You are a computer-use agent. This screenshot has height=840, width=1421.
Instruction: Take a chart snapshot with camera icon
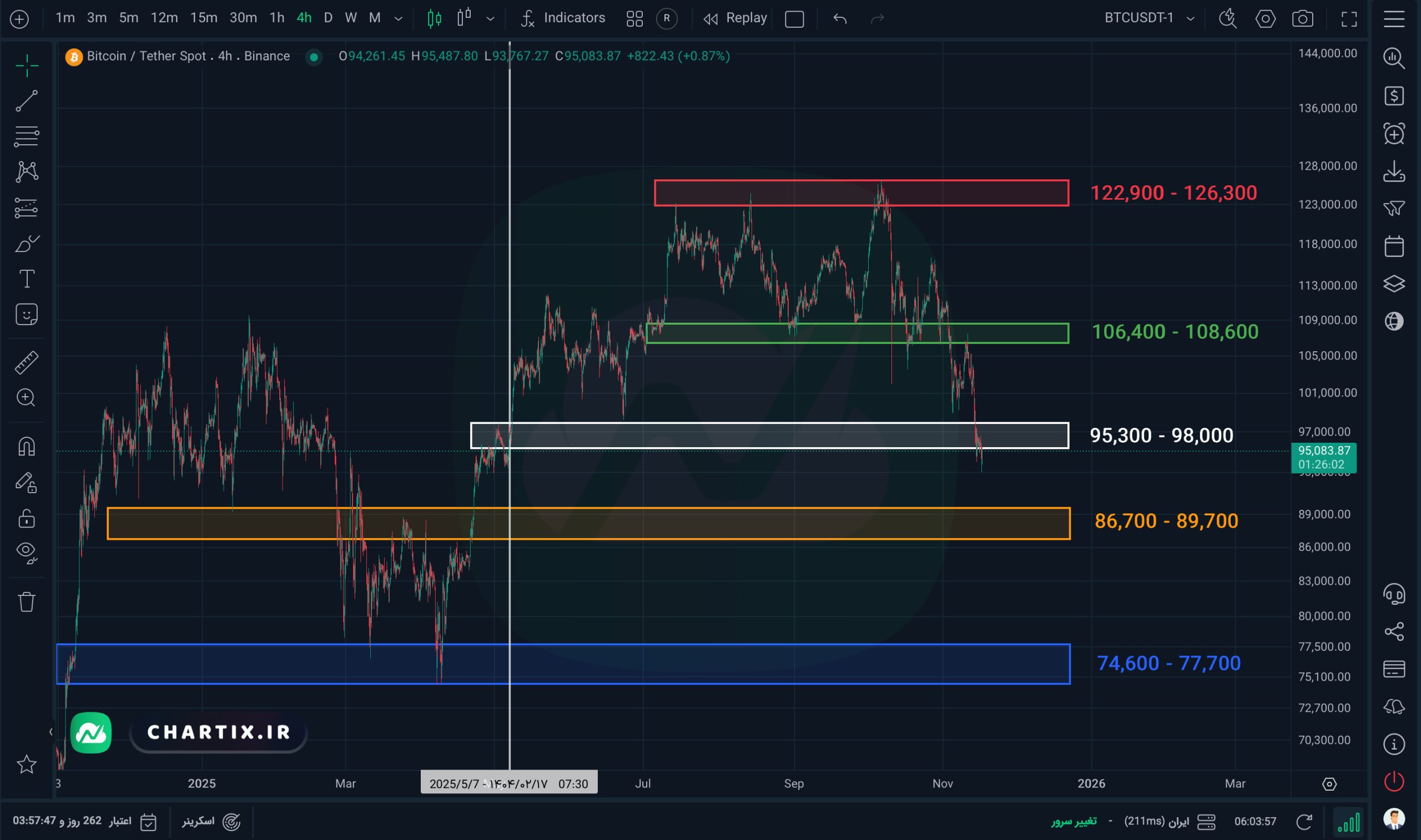click(x=1302, y=19)
